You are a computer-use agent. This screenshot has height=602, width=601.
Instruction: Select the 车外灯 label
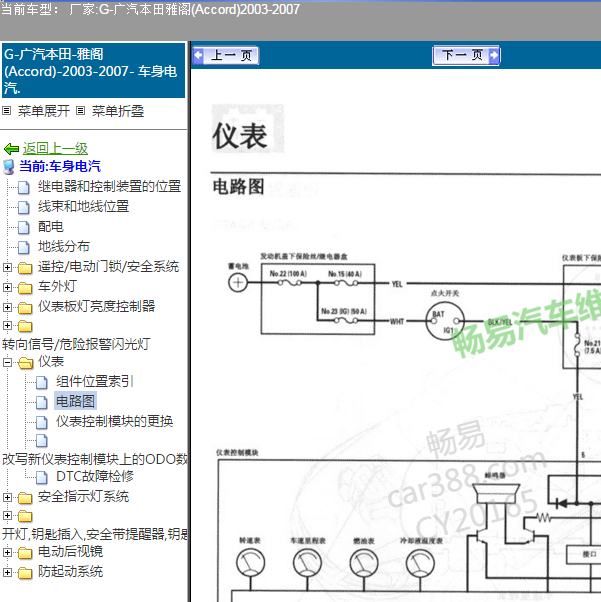point(57,286)
